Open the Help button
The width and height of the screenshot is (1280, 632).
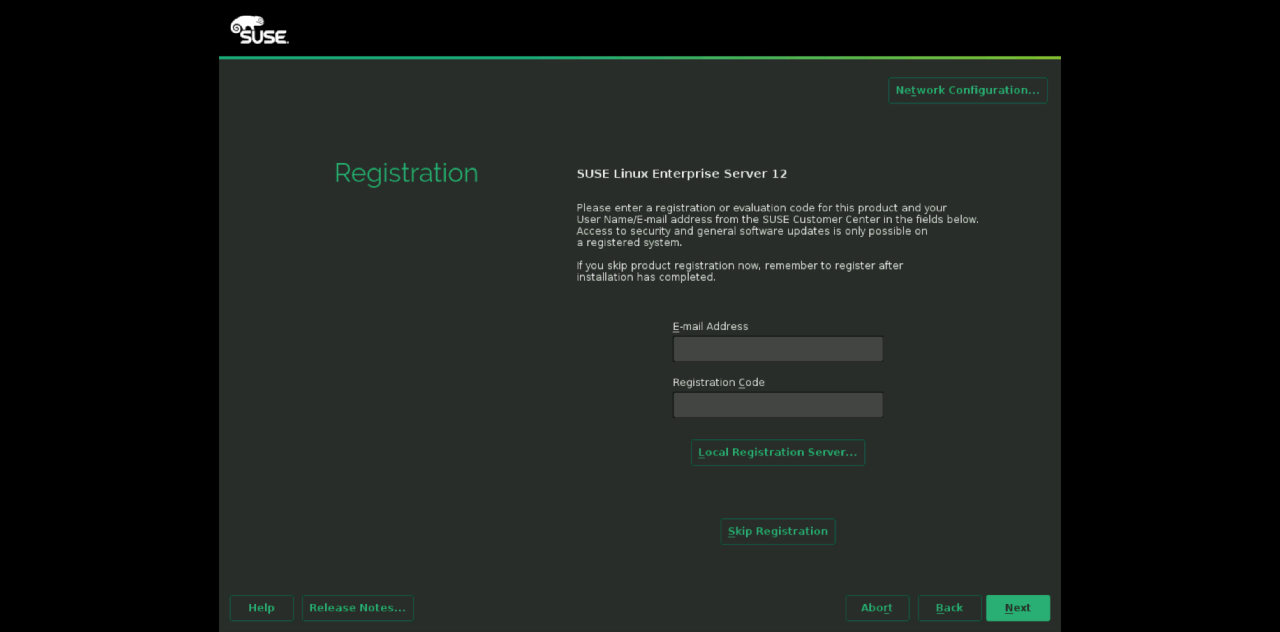click(261, 608)
